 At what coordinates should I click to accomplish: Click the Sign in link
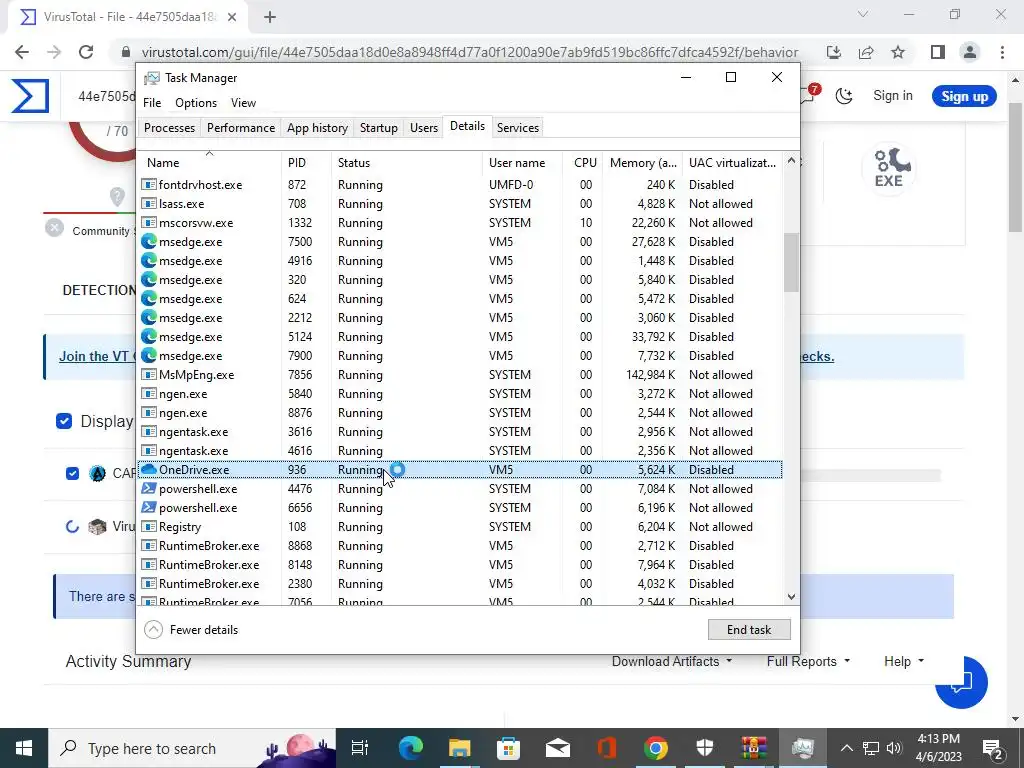tap(893, 96)
